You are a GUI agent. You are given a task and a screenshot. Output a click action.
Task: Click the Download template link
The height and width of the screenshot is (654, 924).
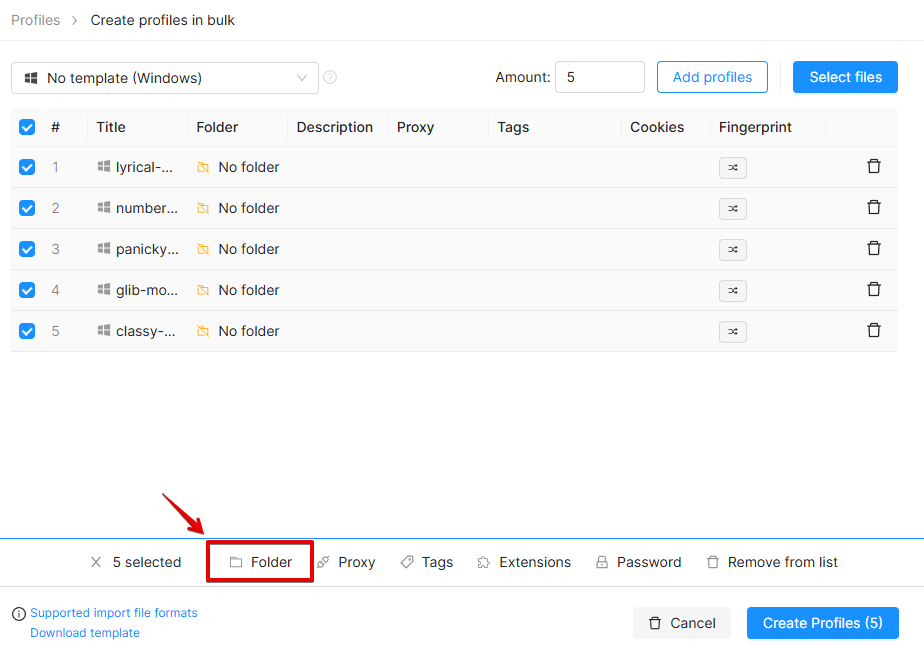pos(85,633)
